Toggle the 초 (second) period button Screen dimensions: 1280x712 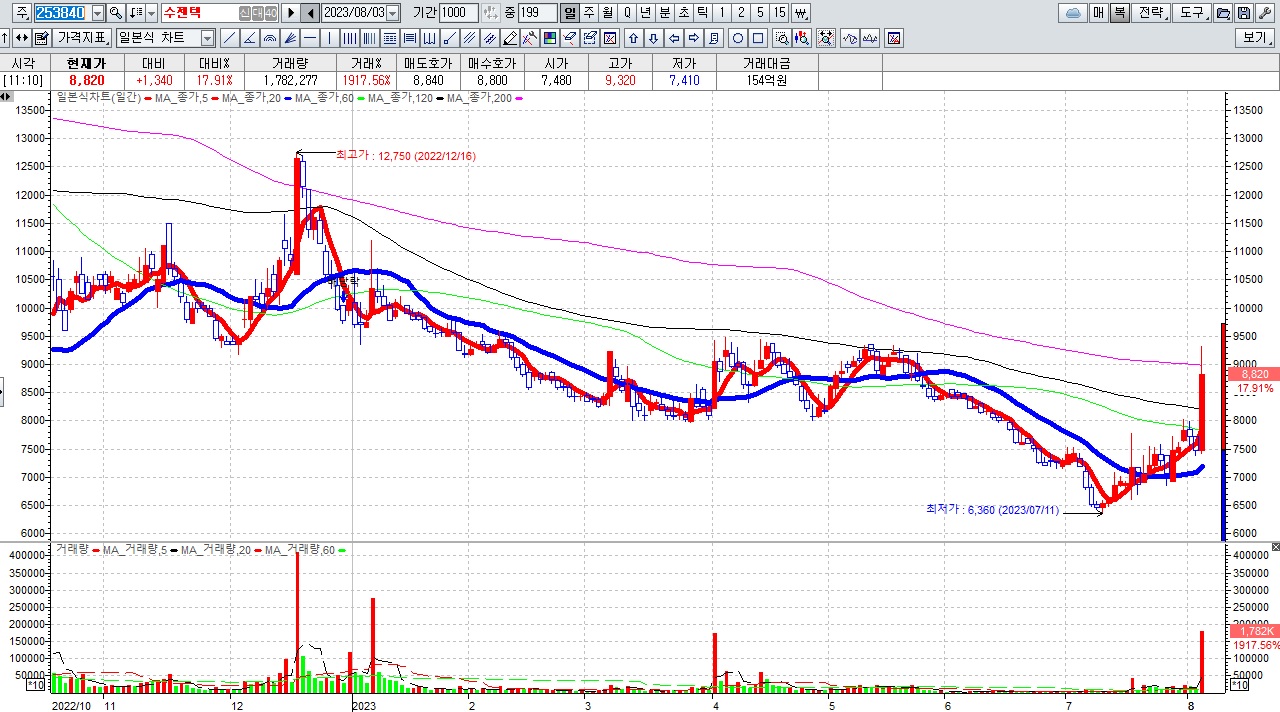684,13
